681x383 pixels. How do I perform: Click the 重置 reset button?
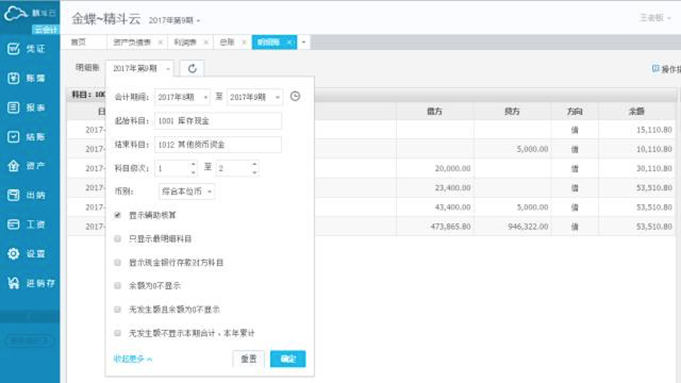pos(249,359)
